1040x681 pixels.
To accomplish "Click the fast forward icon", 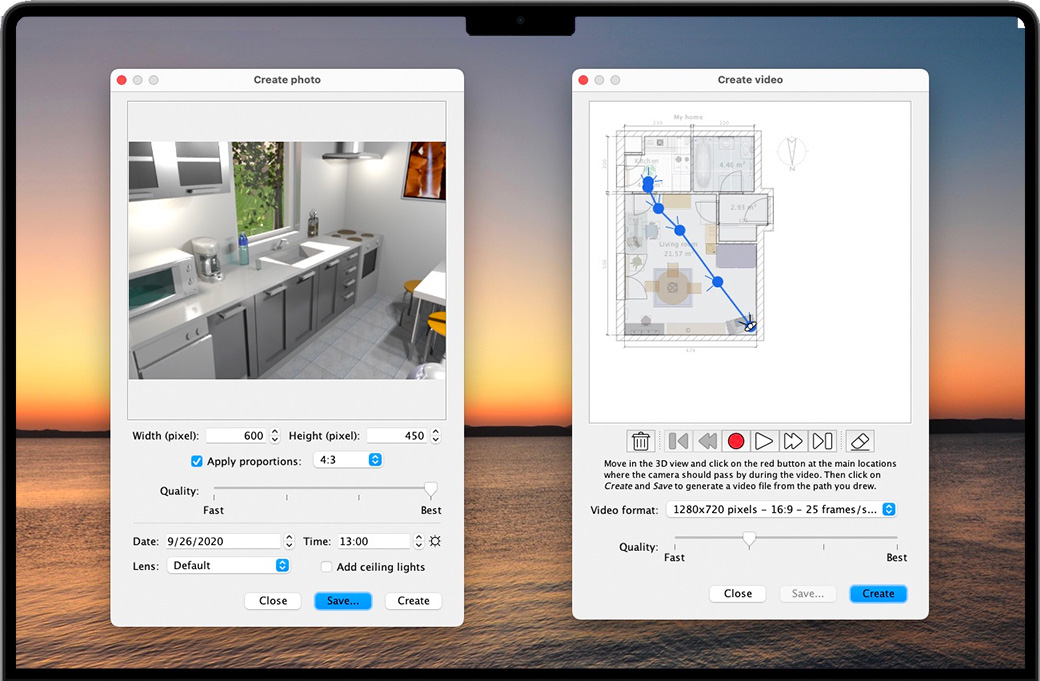I will pyautogui.click(x=793, y=441).
